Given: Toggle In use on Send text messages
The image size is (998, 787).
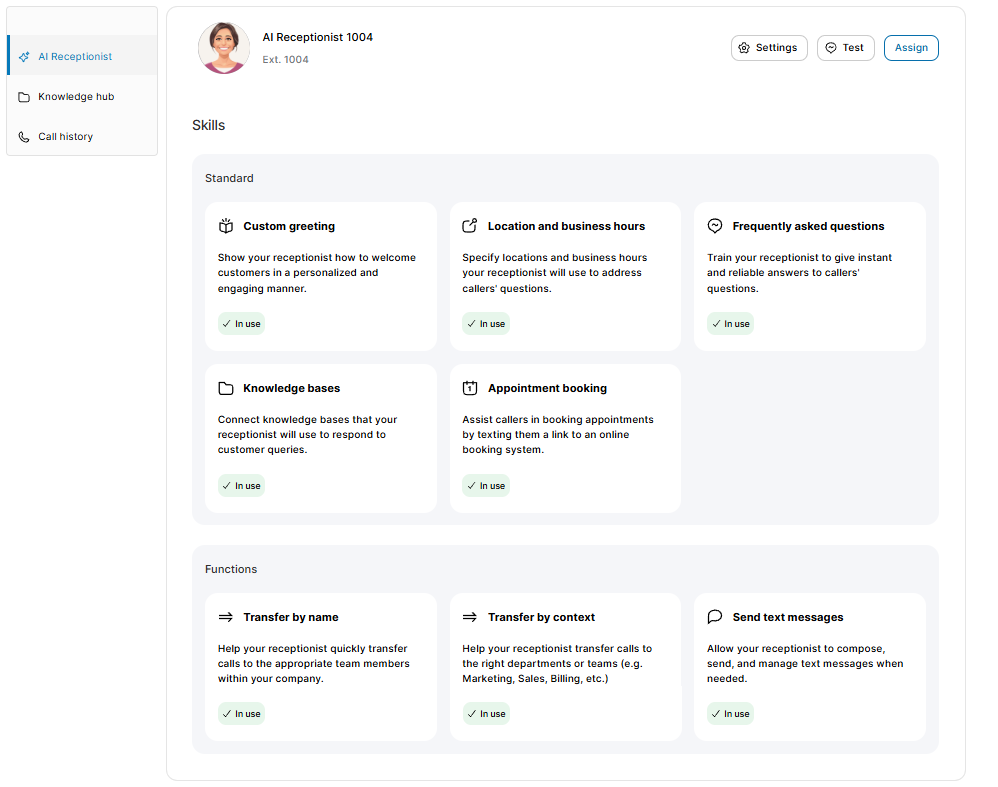Looking at the screenshot, I should tap(730, 713).
